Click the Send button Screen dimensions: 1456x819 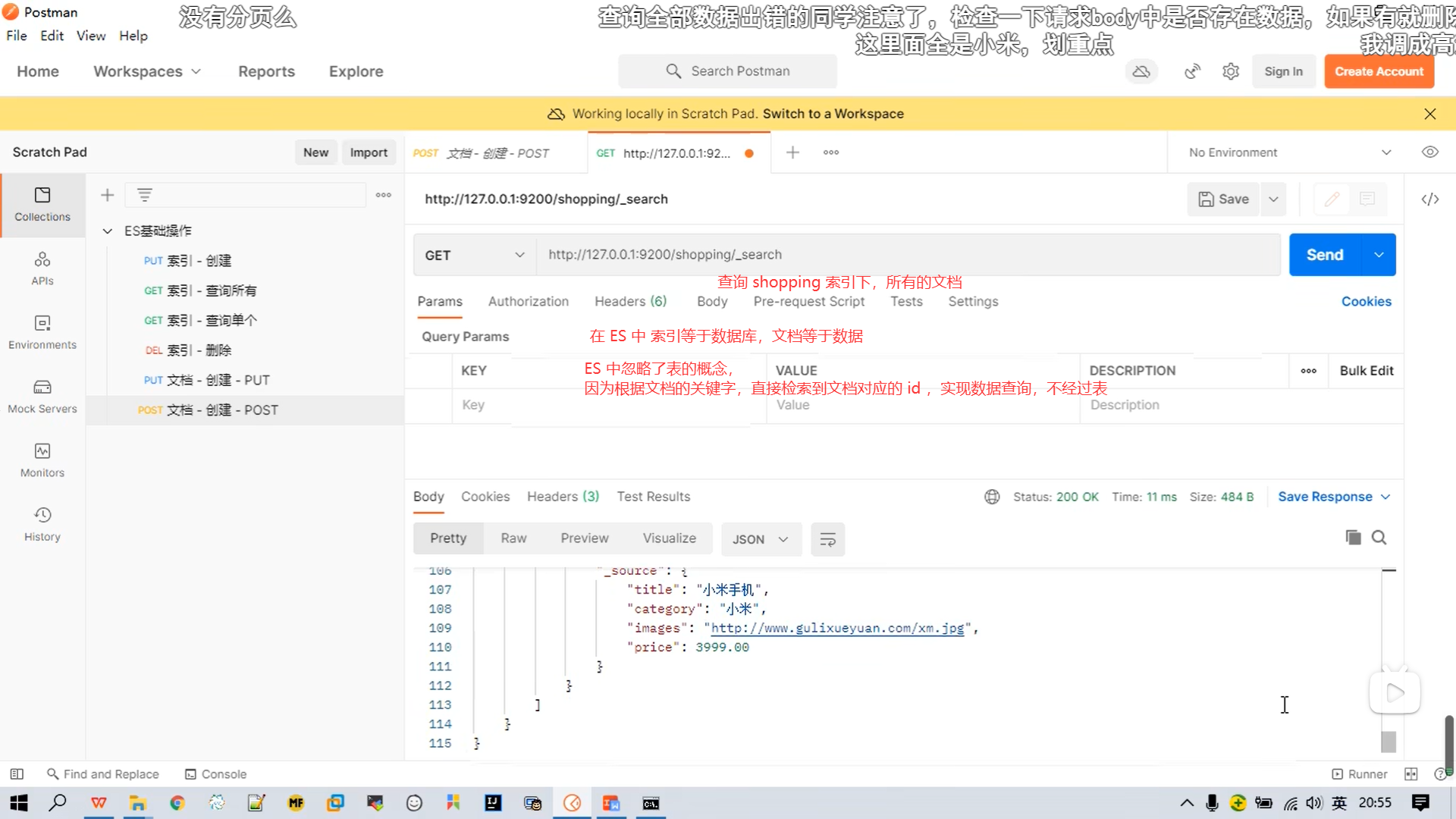click(1324, 255)
